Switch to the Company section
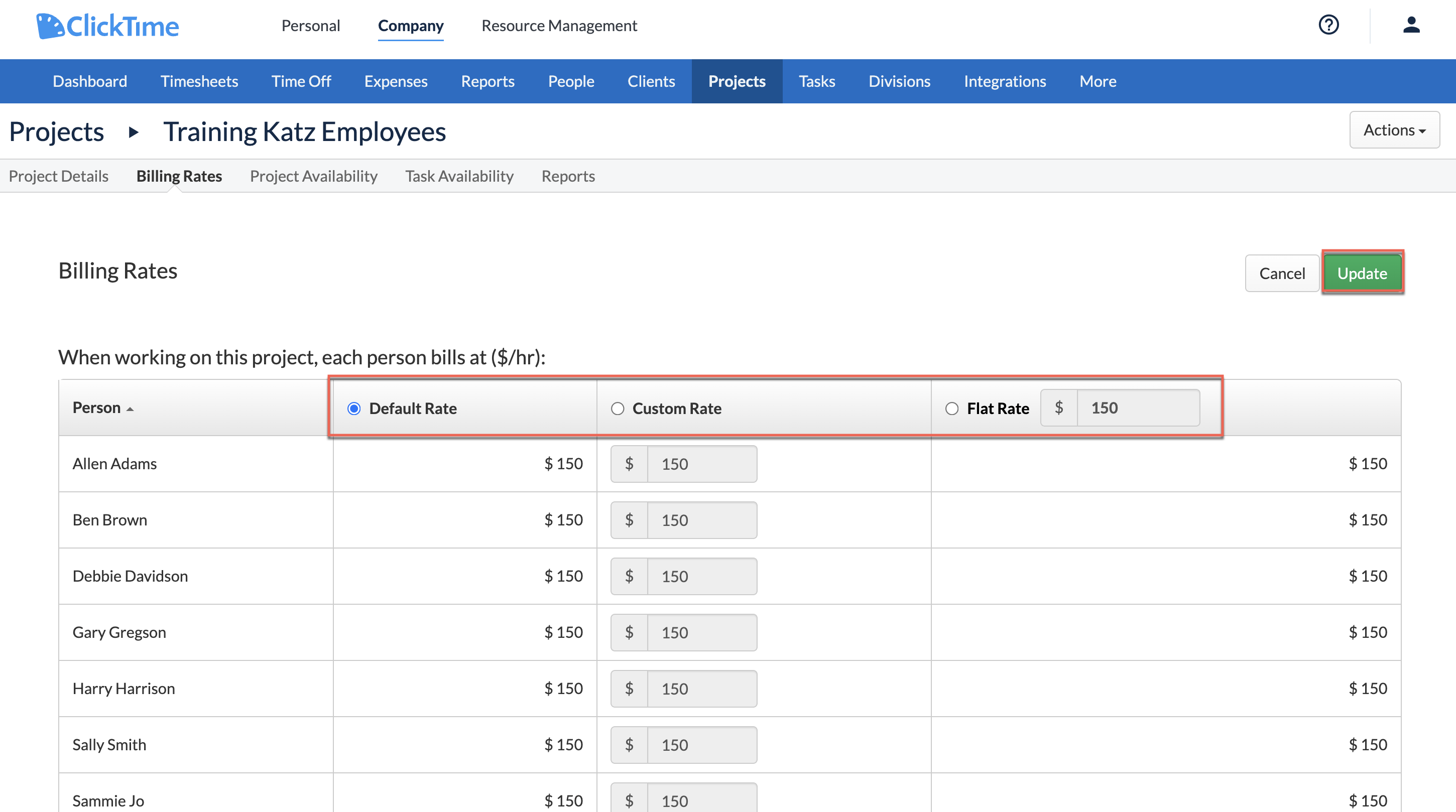1456x812 pixels. (x=411, y=26)
